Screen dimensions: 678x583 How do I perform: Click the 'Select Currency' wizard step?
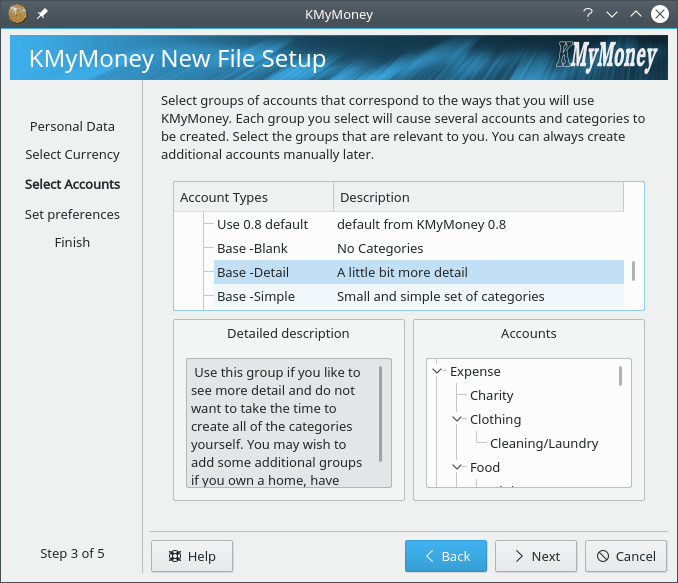tap(72, 154)
